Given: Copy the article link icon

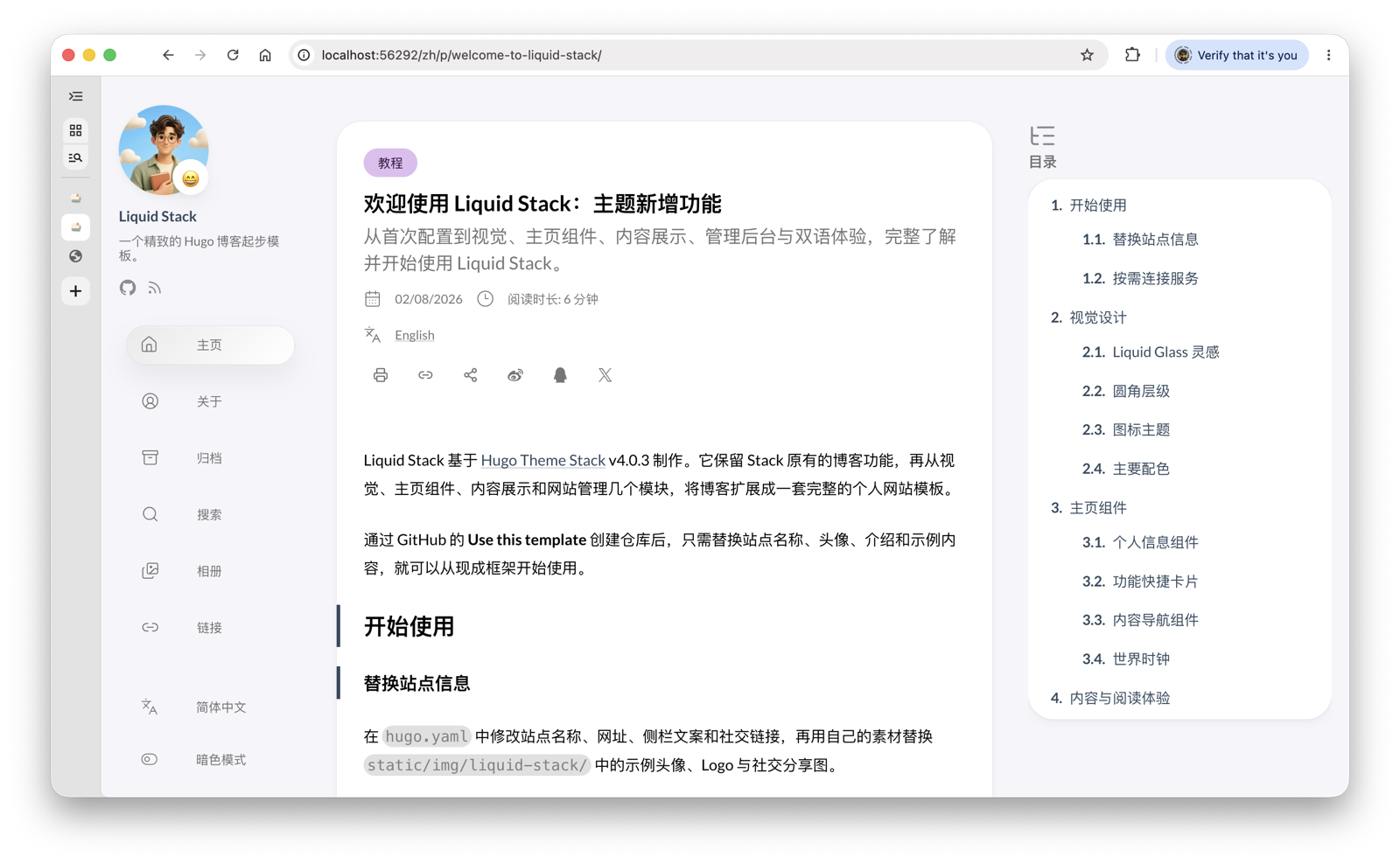Looking at the screenshot, I should click(x=425, y=375).
